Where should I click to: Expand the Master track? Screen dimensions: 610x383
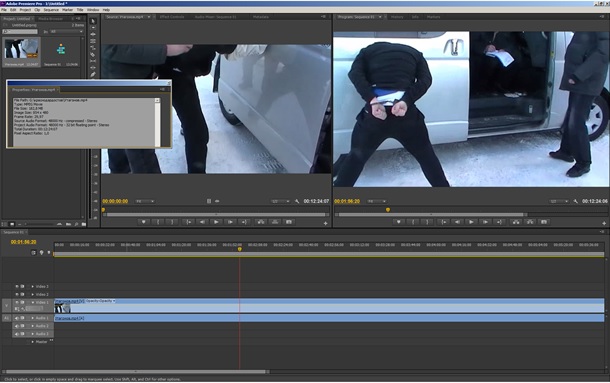[33, 342]
